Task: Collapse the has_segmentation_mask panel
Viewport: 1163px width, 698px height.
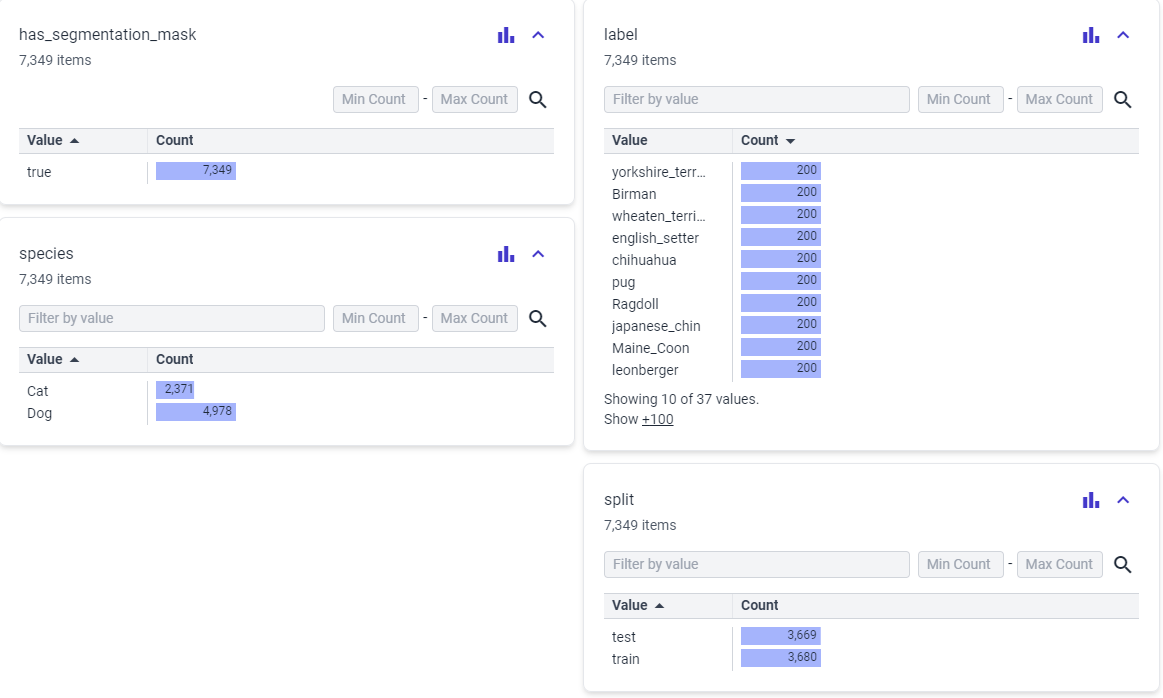Action: (538, 35)
